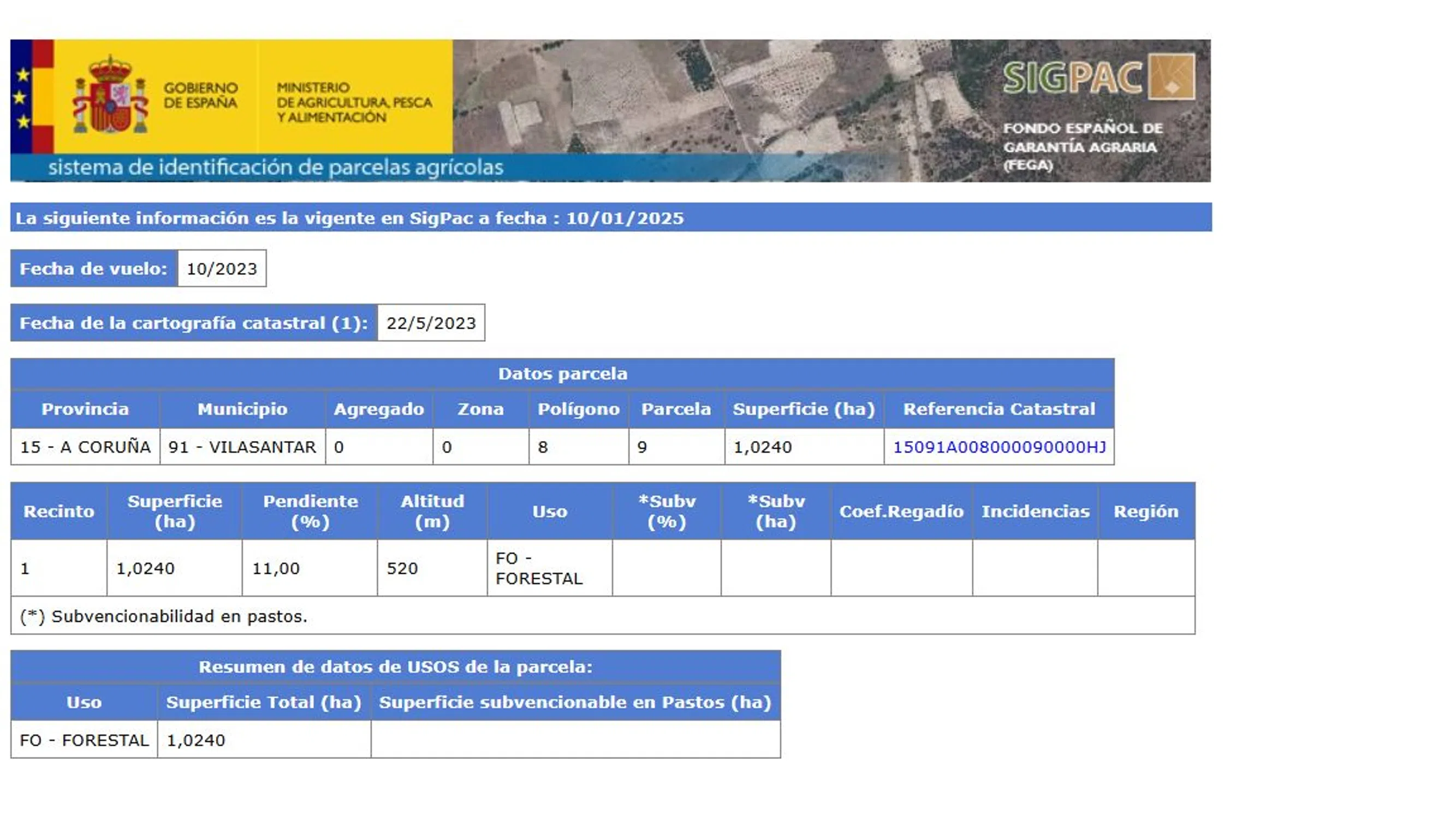The height and width of the screenshot is (819, 1456).
Task: Click the FO - FORESTAL uso cell in recinto row
Action: click(539, 568)
